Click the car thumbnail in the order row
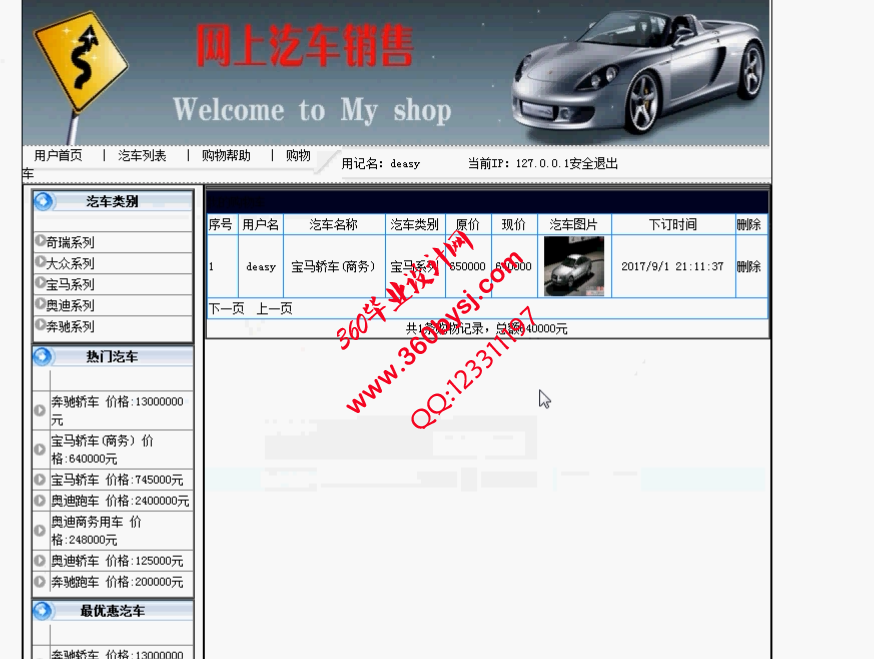This screenshot has height=659, width=874. 574,266
